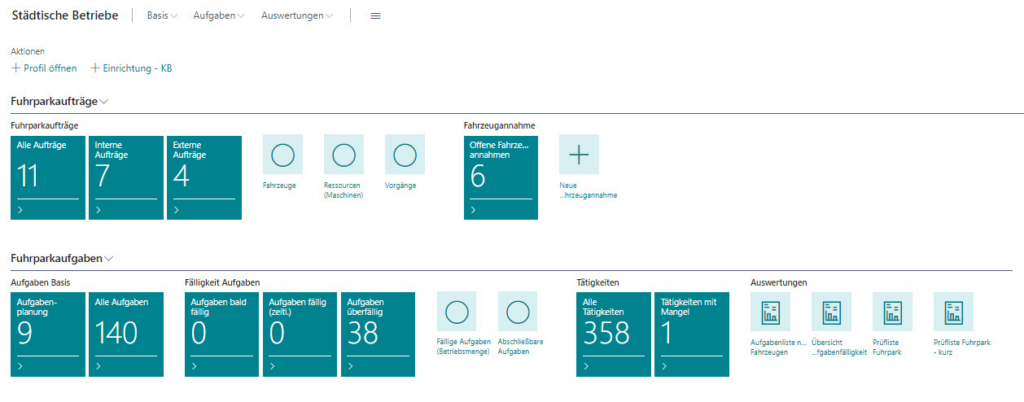The height and width of the screenshot is (402, 1024).
Task: Click the plus icon for Neue Fahrzeugannahme
Action: (x=579, y=155)
